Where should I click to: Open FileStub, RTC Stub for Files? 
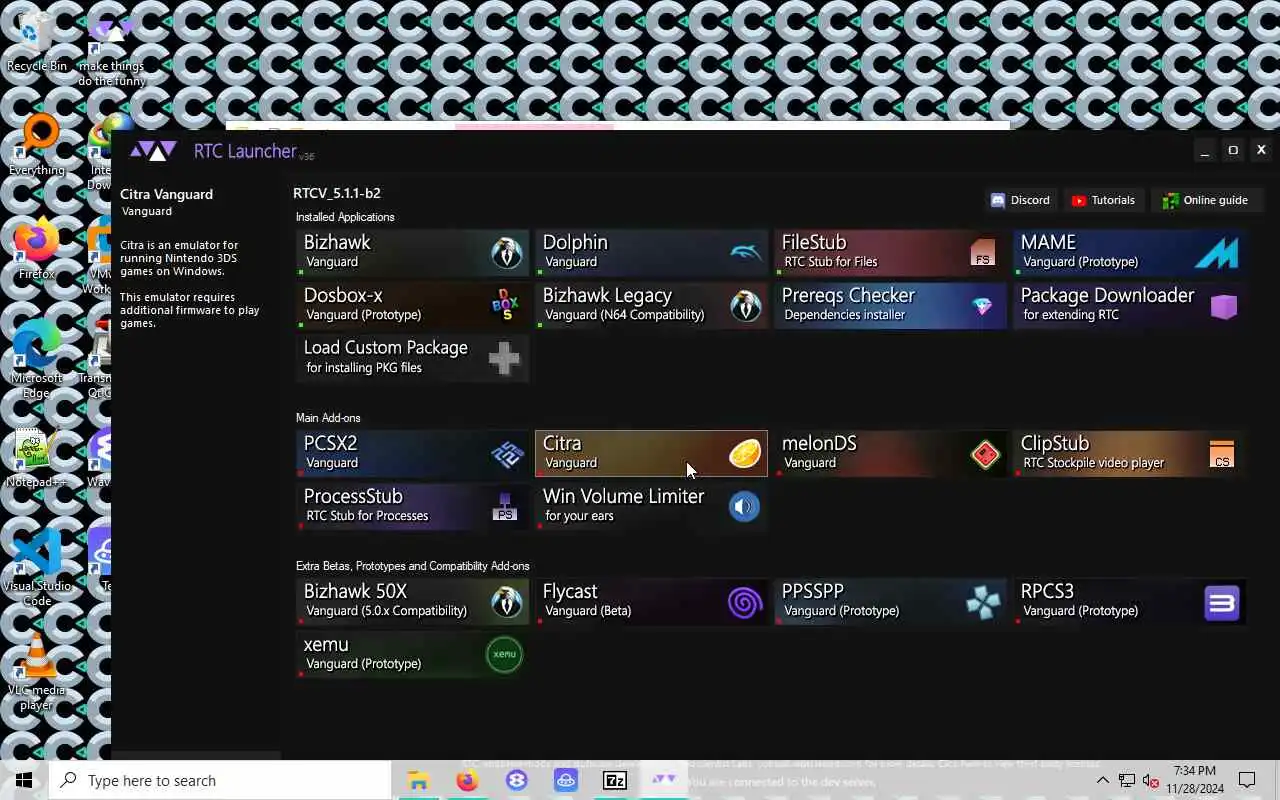pyautogui.click(x=890, y=253)
